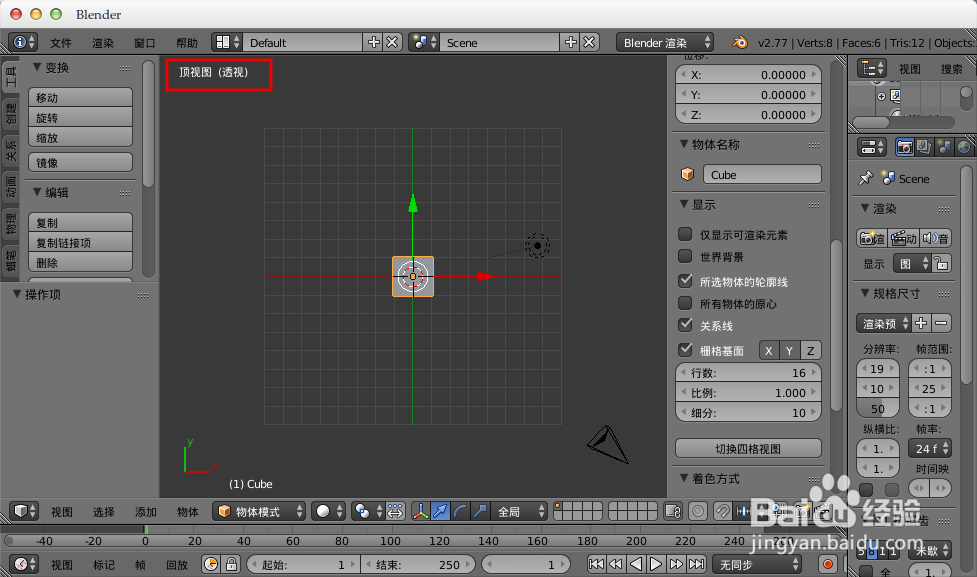Viewport: 977px width, 577px height.
Task: Toggle proportional editing circle icon
Action: pos(698,512)
